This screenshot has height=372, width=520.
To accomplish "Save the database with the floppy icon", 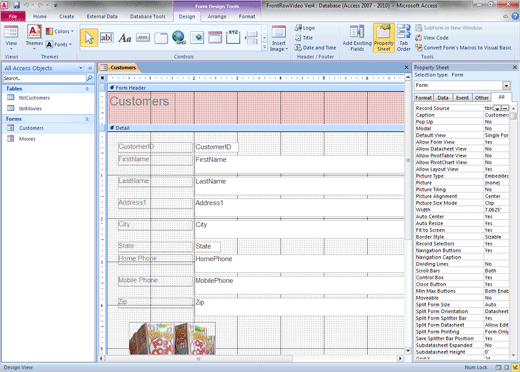I will 16,5.
